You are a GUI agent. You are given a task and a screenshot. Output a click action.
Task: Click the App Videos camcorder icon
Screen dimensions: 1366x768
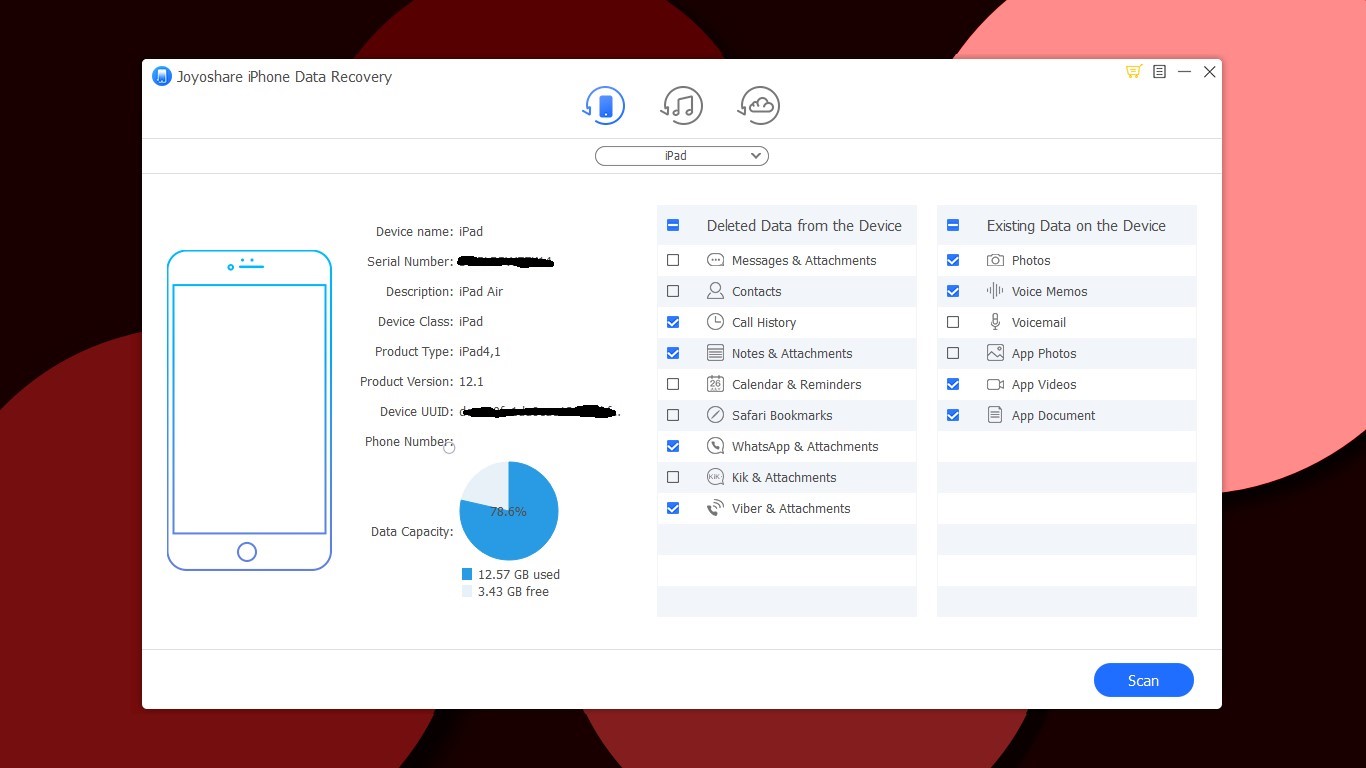pyautogui.click(x=995, y=384)
